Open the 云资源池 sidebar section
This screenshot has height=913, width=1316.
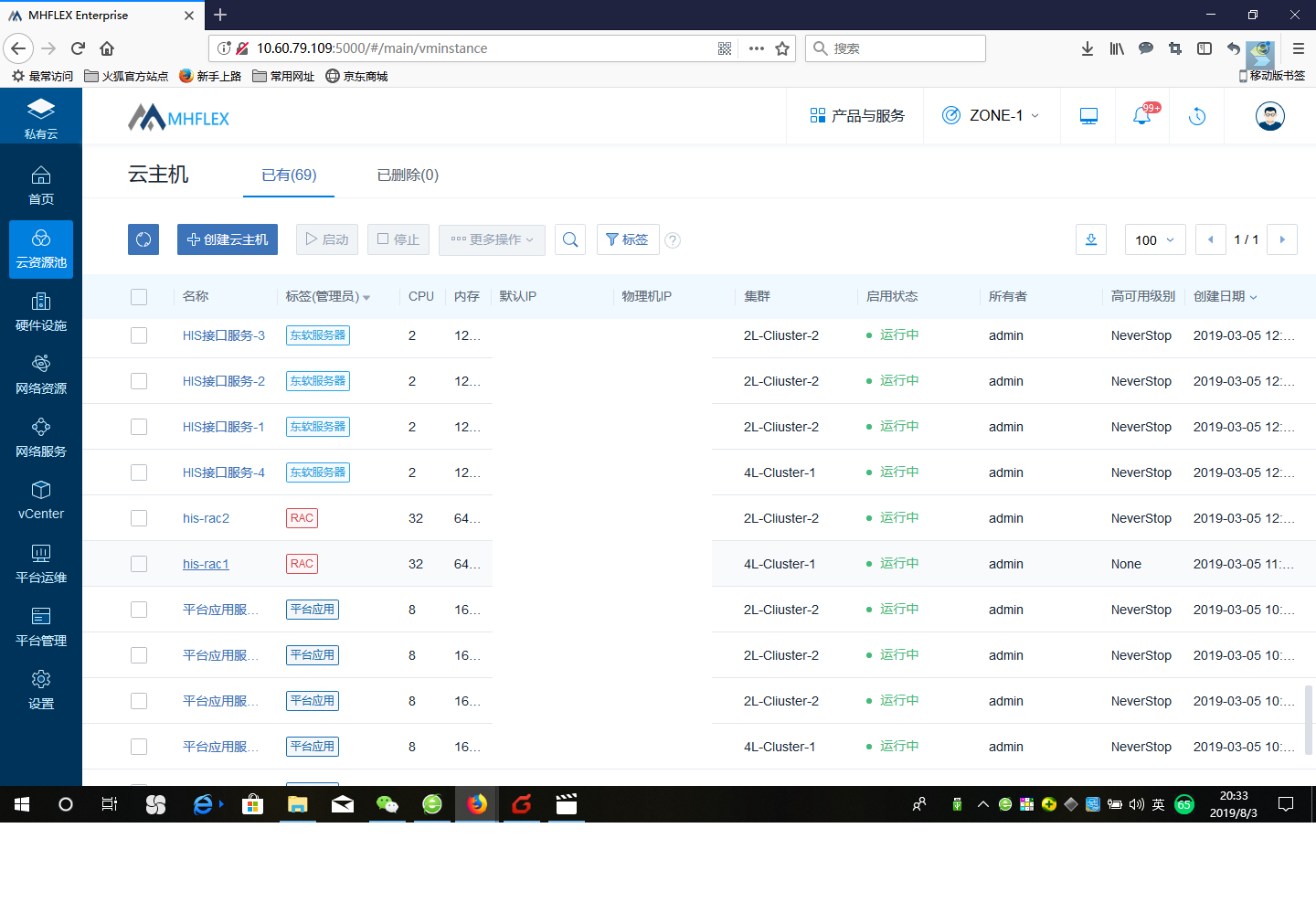(x=41, y=249)
